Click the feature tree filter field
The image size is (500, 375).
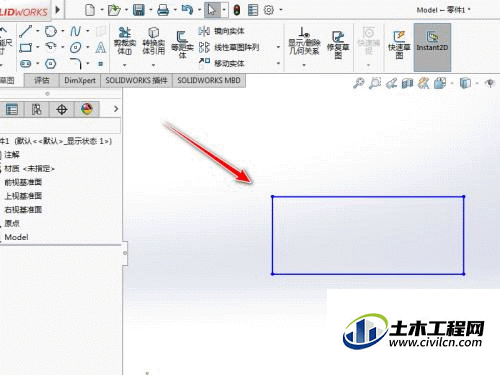tap(60, 125)
